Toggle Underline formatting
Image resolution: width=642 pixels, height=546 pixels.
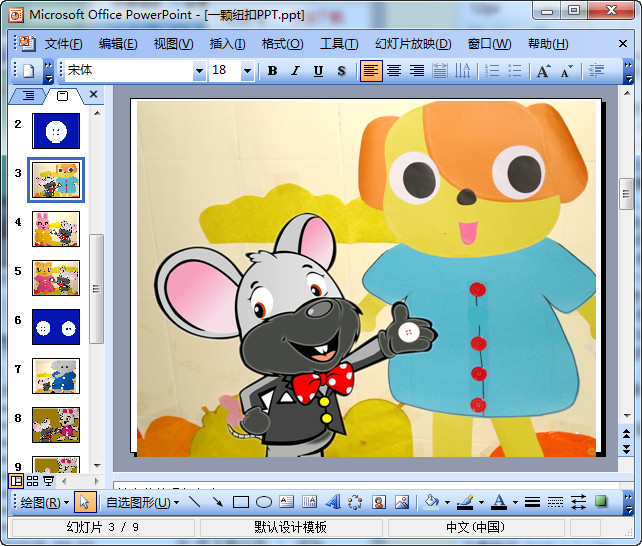tap(318, 71)
